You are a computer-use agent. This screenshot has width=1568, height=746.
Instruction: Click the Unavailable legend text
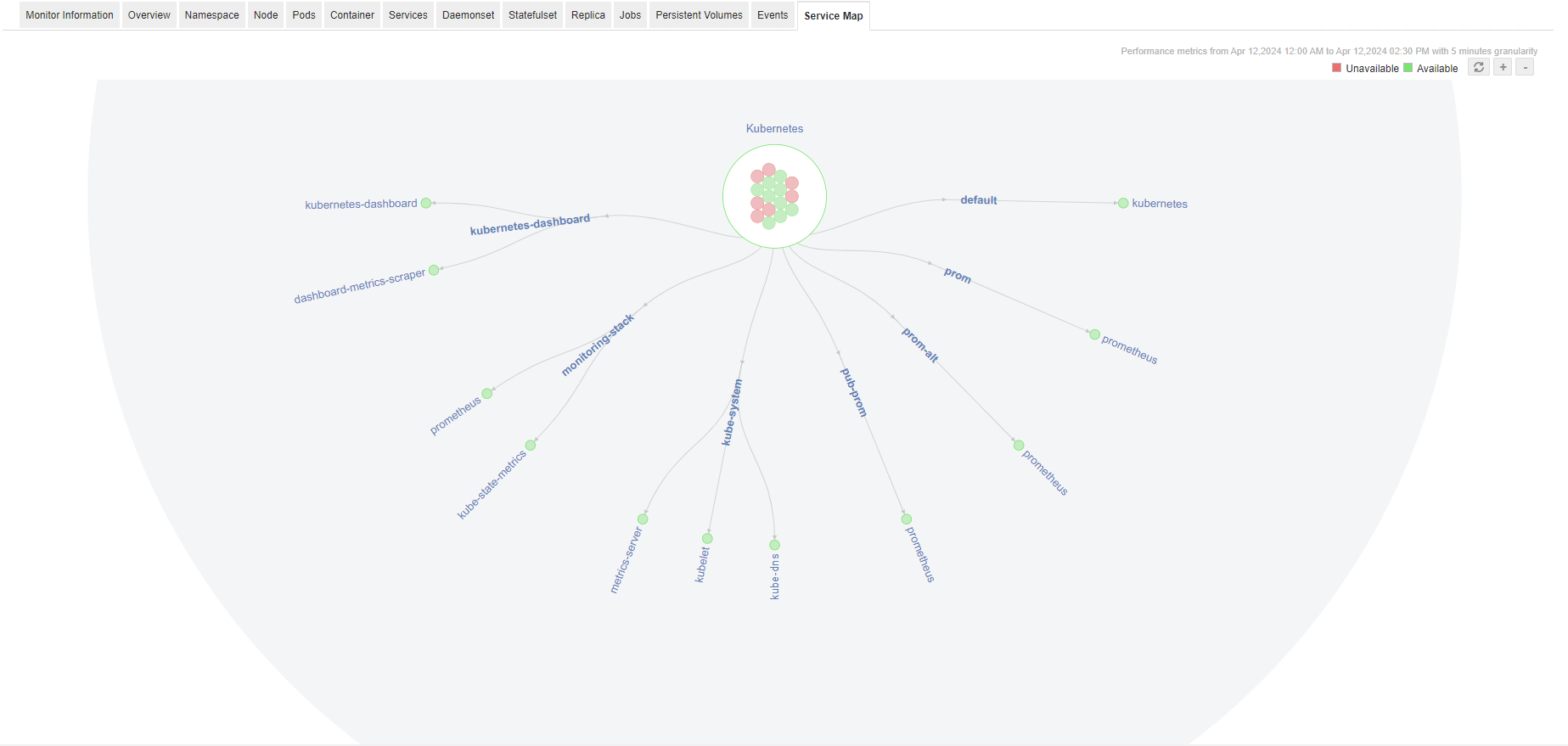(1373, 69)
